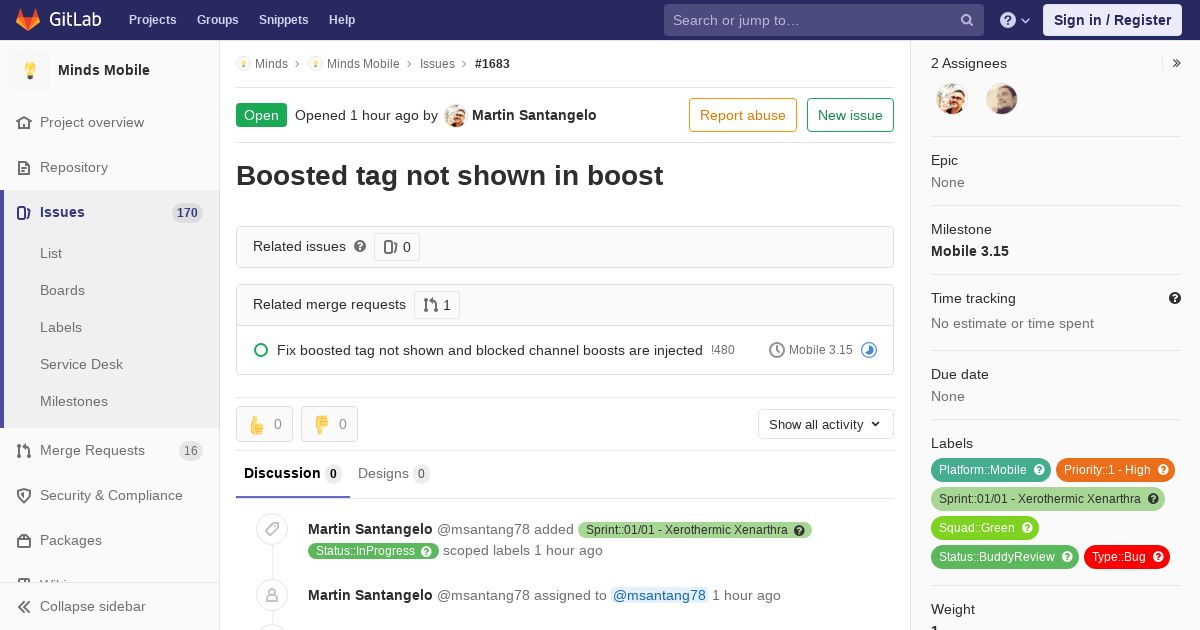The image size is (1200, 630).
Task: Click help icon on Platform::Mobile label
Action: tap(1040, 470)
